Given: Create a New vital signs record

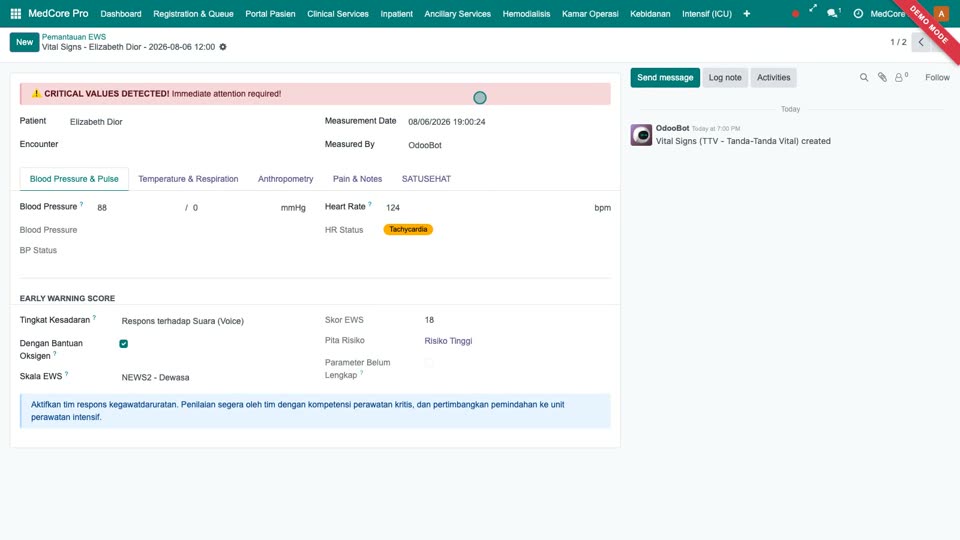Looking at the screenshot, I should 24,42.
